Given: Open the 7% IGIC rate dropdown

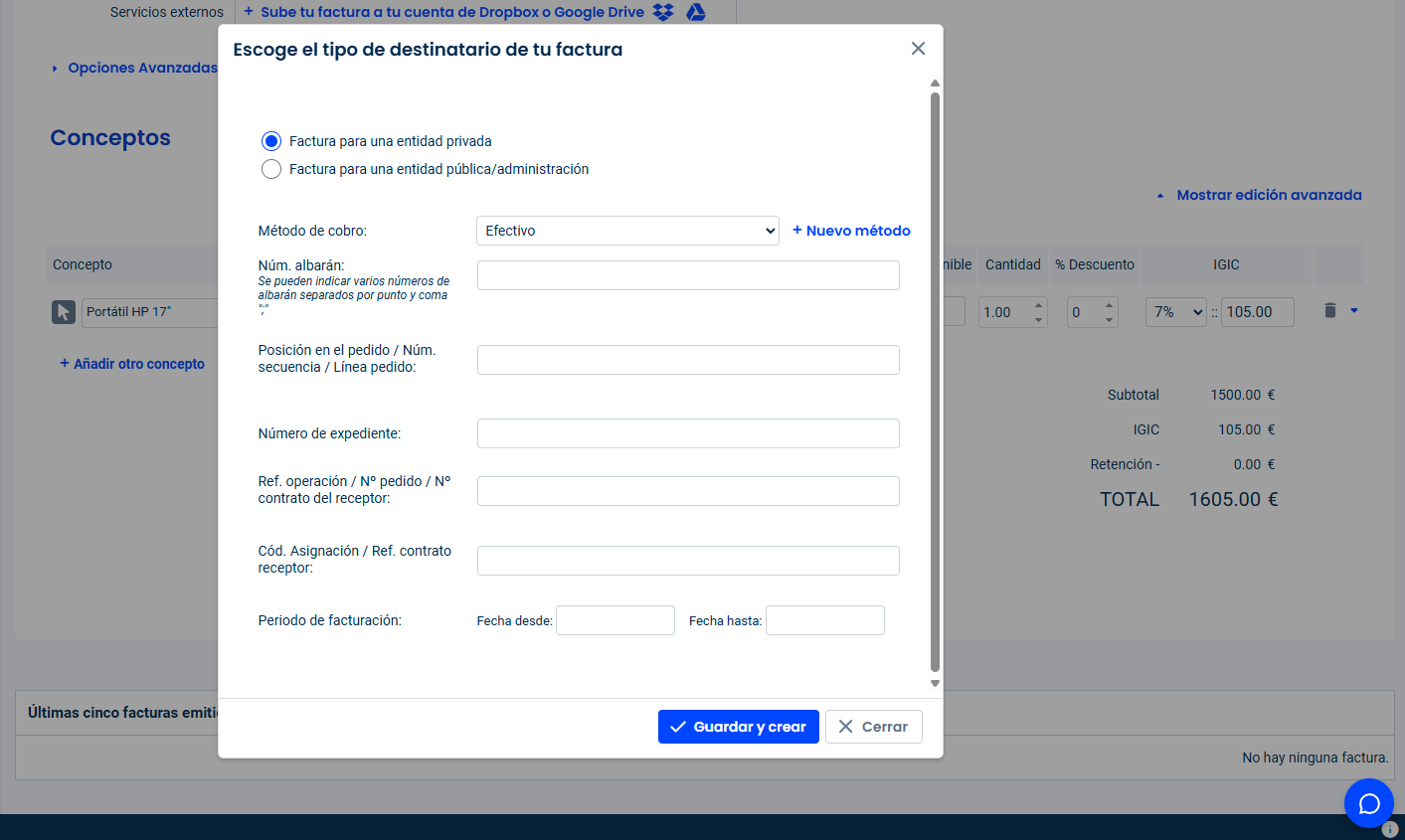Looking at the screenshot, I should (1175, 312).
